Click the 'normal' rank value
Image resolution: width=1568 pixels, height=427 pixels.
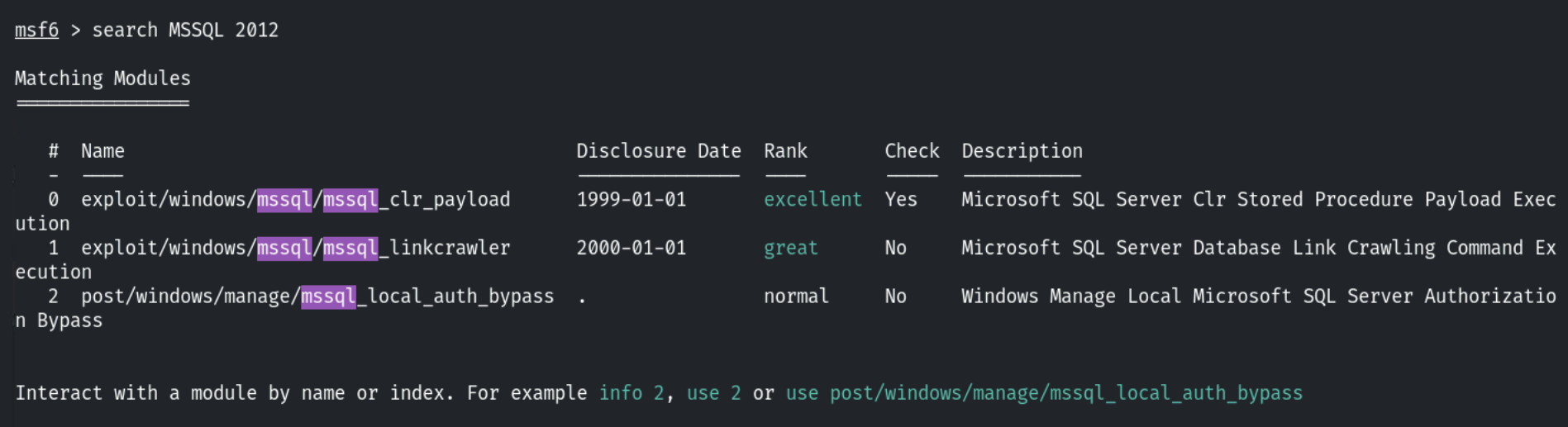(796, 297)
